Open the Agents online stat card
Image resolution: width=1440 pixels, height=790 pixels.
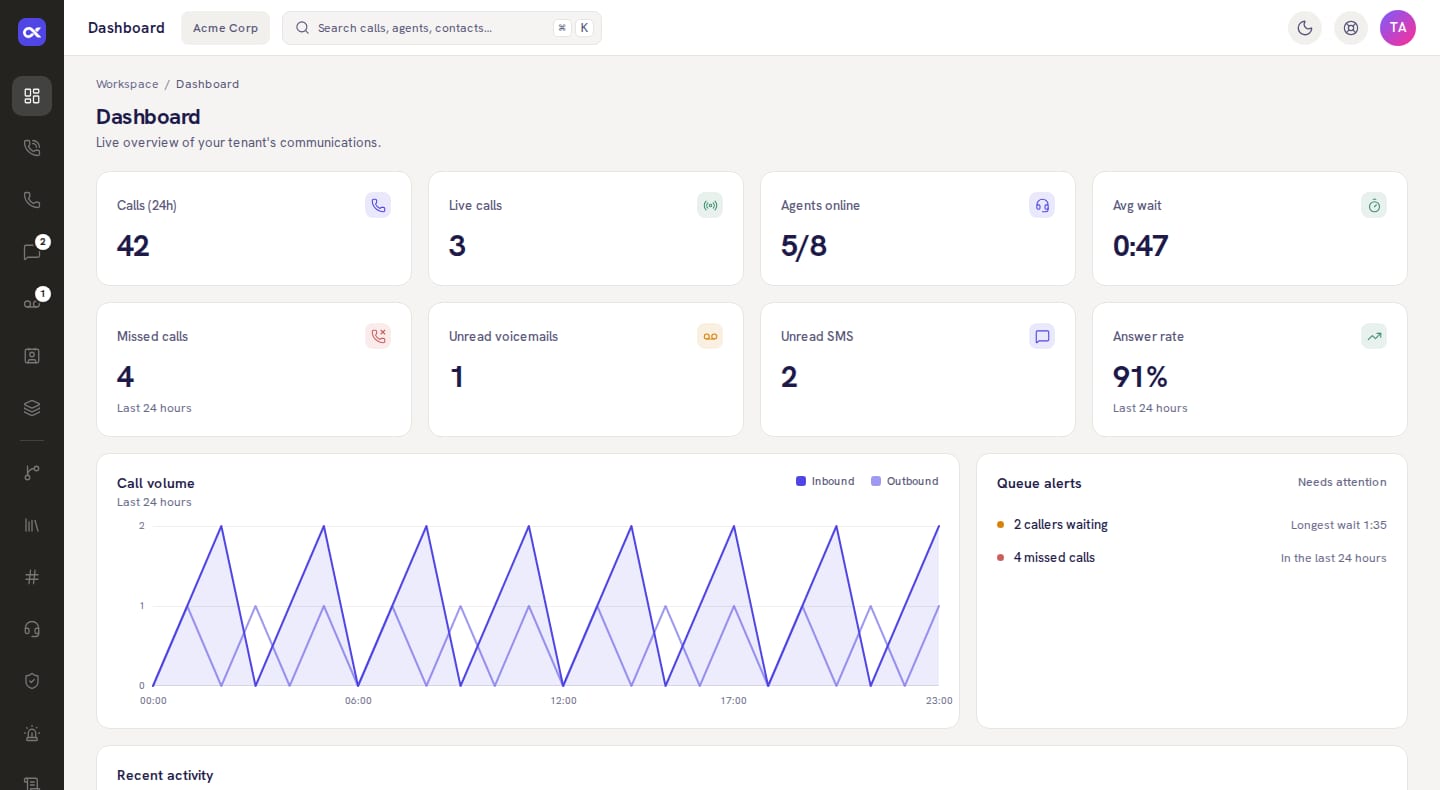918,229
